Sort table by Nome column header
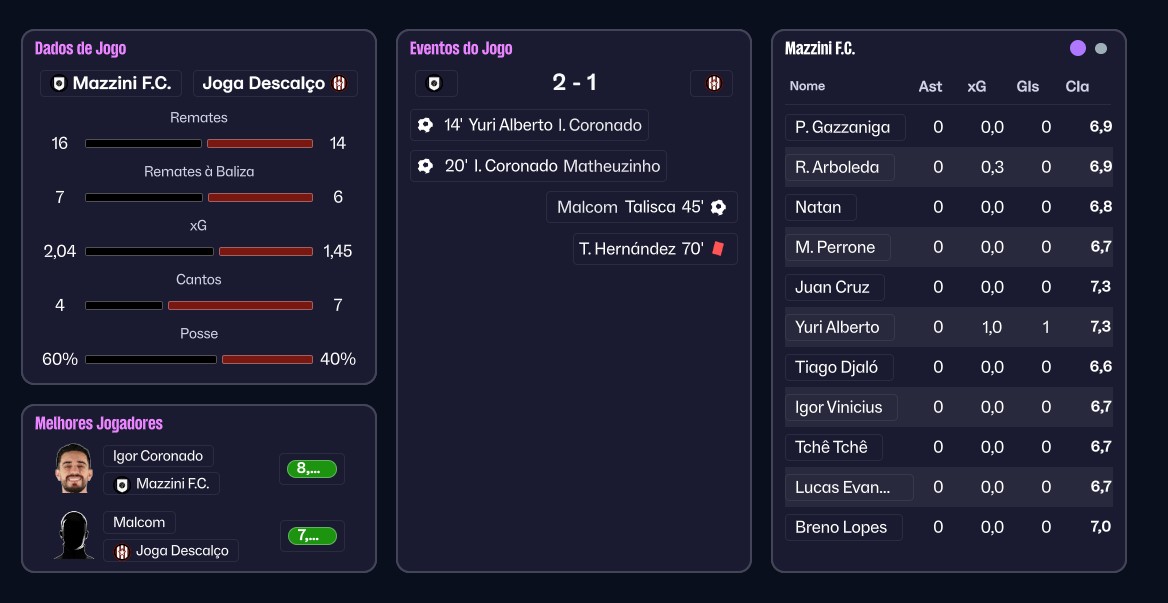Viewport: 1168px width, 603px height. pyautogui.click(x=807, y=86)
